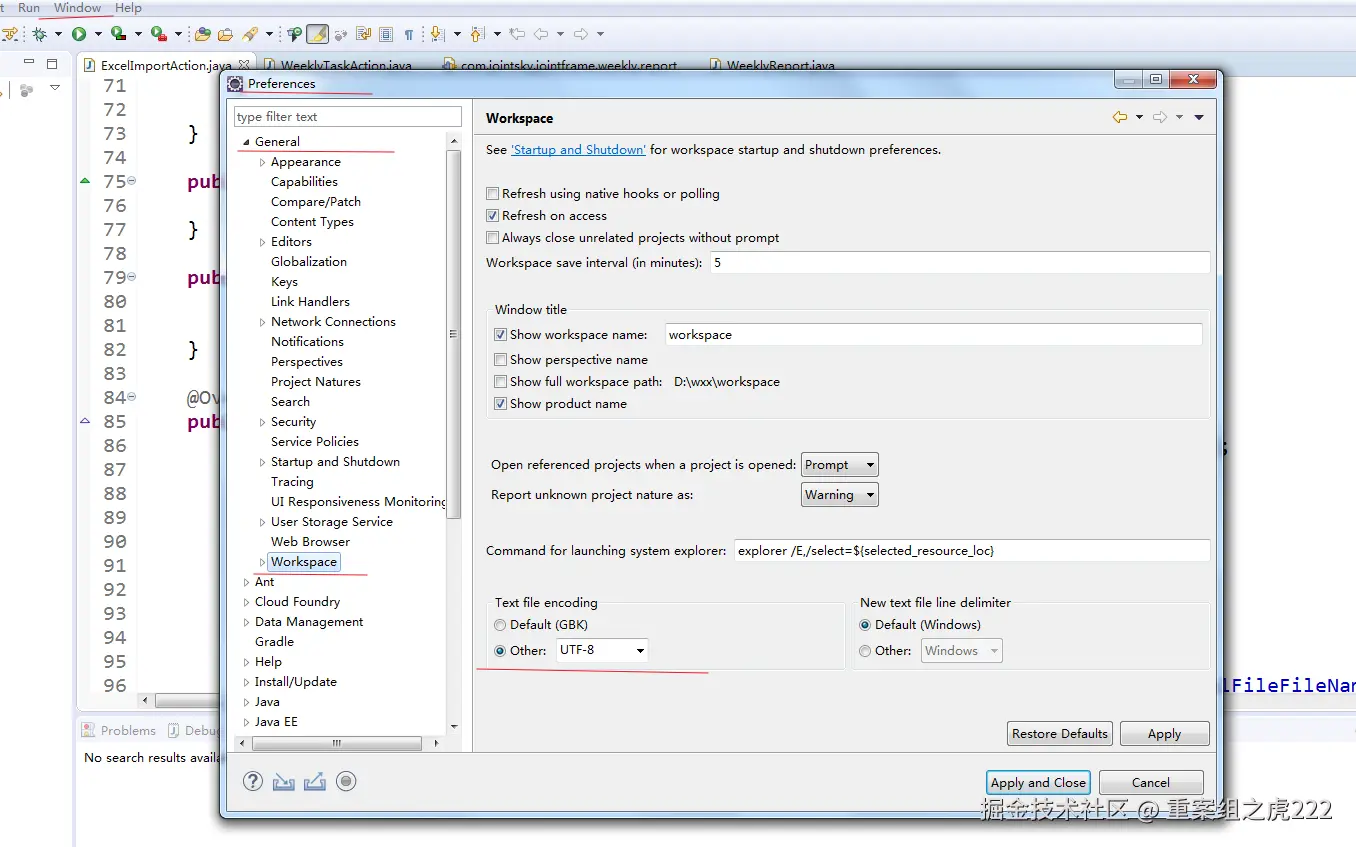
Task: Click the type filter text field
Action: click(x=348, y=117)
